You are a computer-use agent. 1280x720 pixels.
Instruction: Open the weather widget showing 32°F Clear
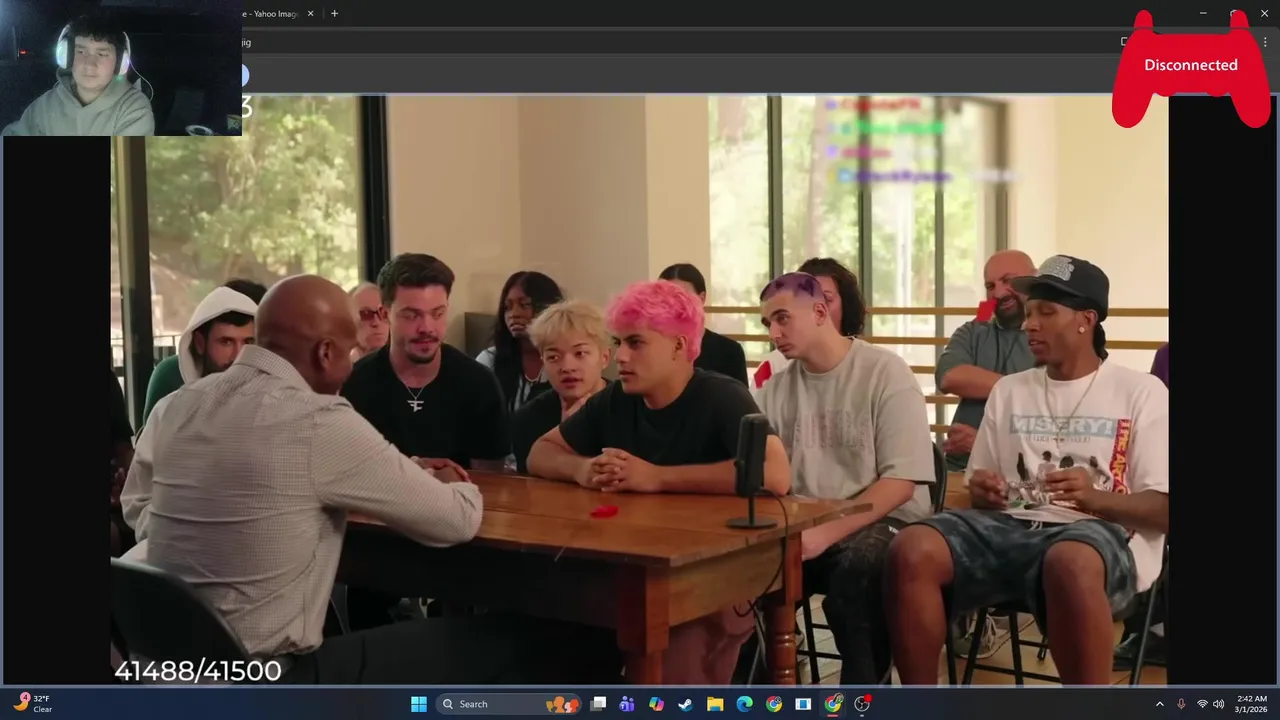tap(32, 704)
